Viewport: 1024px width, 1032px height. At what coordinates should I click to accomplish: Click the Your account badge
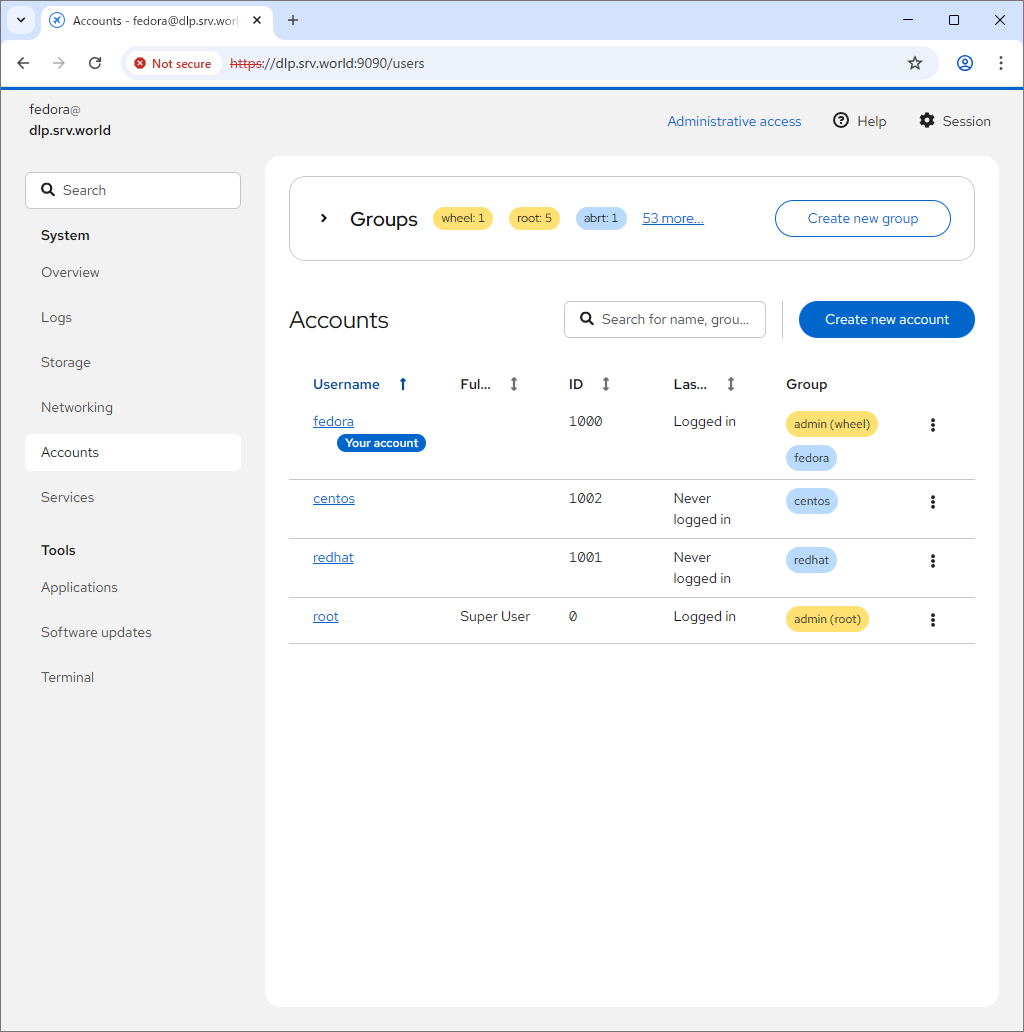tap(382, 443)
